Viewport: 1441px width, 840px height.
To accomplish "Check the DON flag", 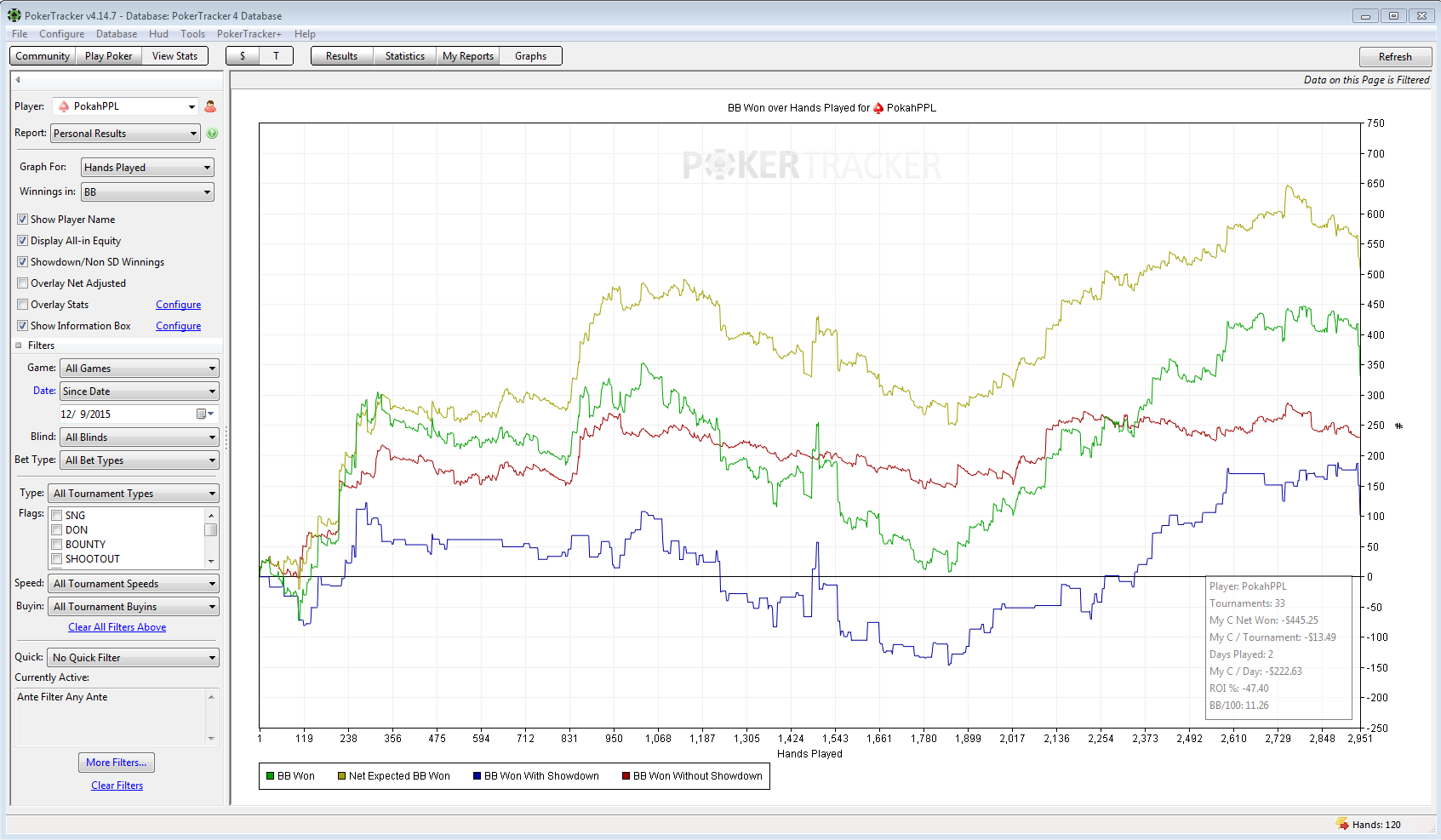I will click(x=57, y=530).
